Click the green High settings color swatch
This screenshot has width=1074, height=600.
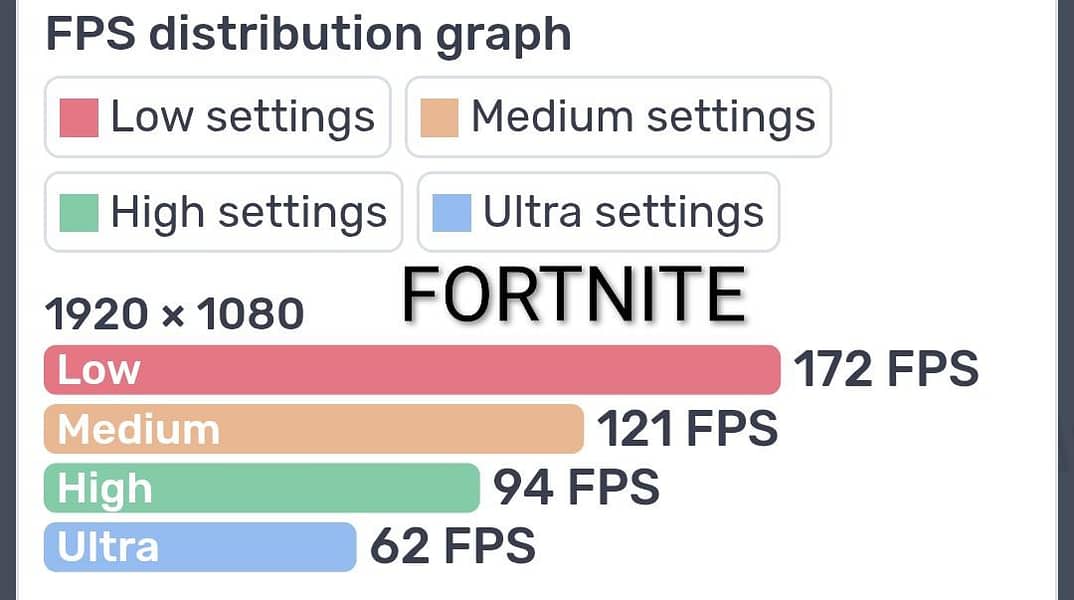pos(79,212)
